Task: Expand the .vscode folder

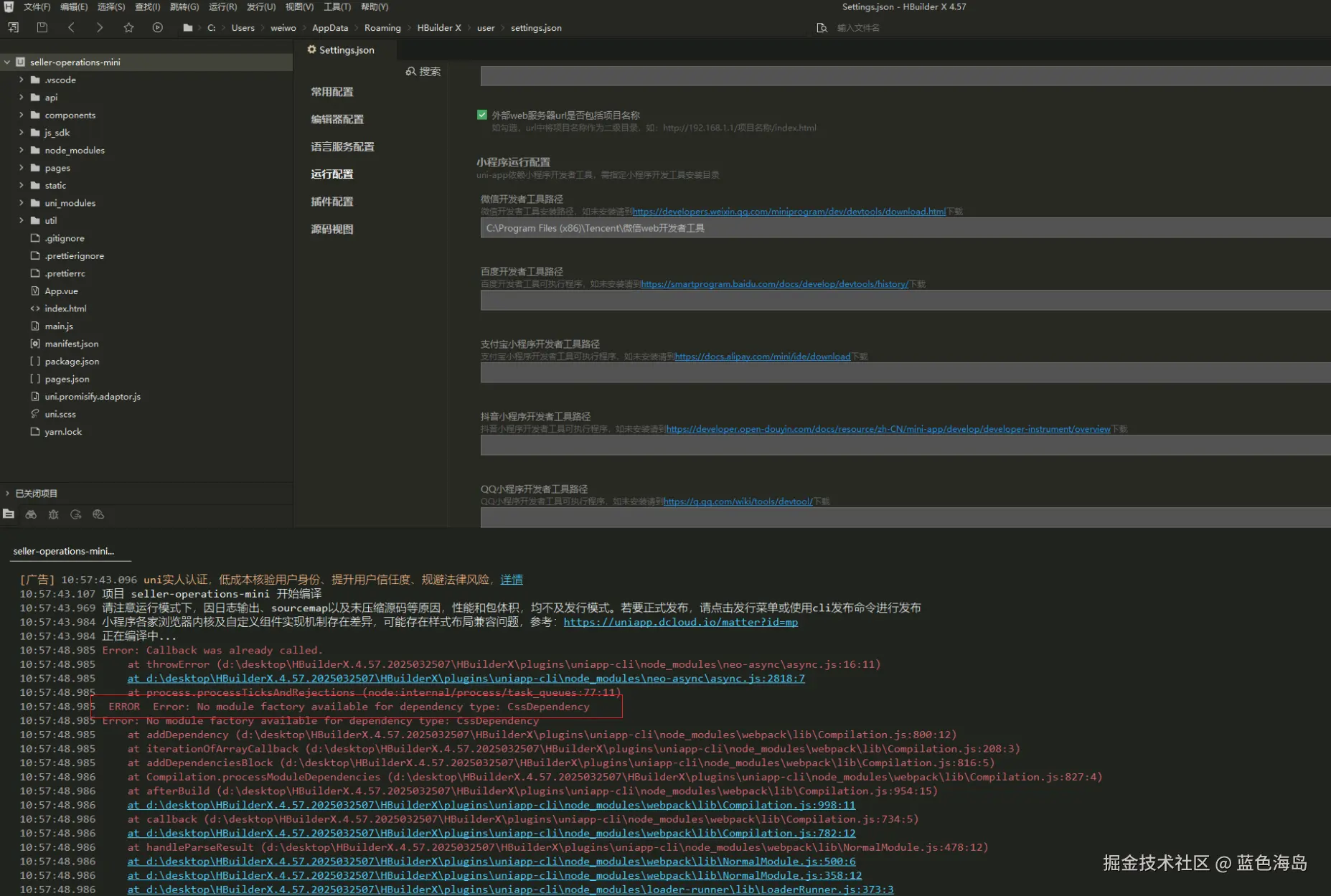Action: click(x=21, y=80)
